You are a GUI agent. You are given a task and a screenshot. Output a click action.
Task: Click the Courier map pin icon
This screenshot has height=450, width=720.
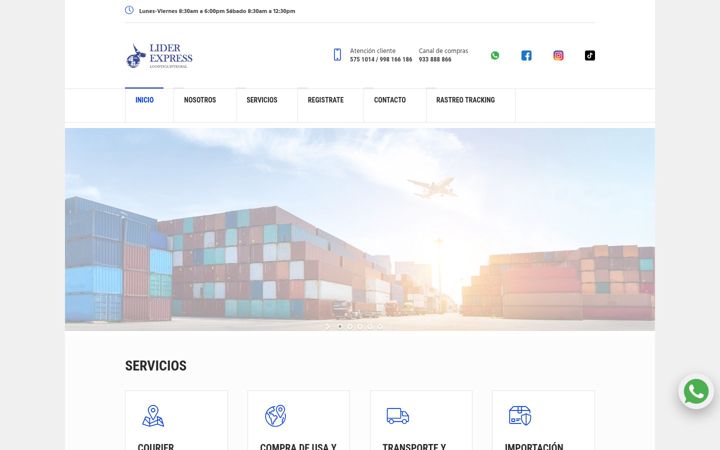tap(153, 416)
